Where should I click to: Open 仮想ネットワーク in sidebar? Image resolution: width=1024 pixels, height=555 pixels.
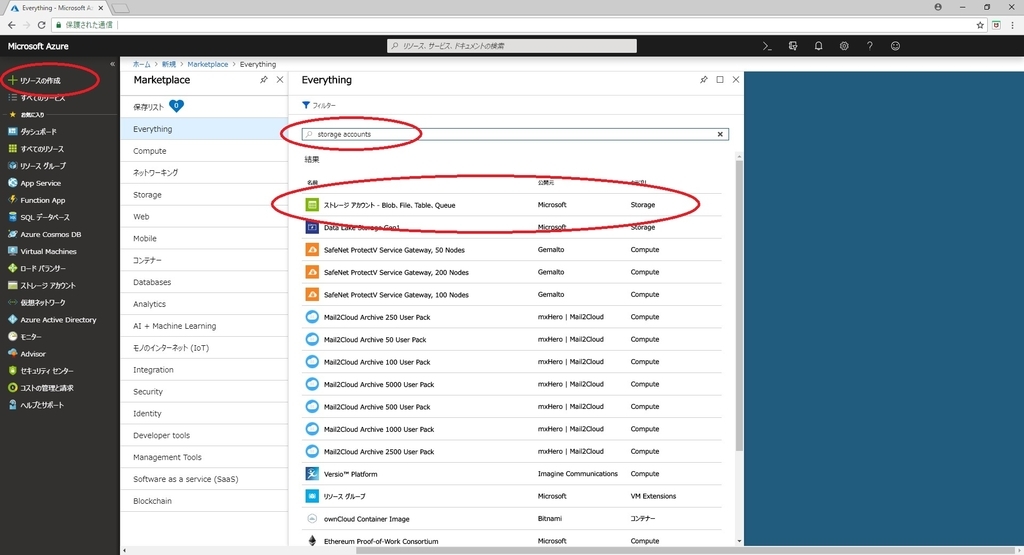point(37,303)
